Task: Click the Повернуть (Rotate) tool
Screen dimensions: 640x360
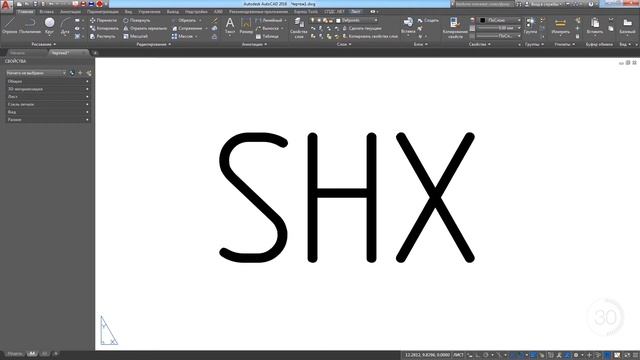Action: click(137, 20)
